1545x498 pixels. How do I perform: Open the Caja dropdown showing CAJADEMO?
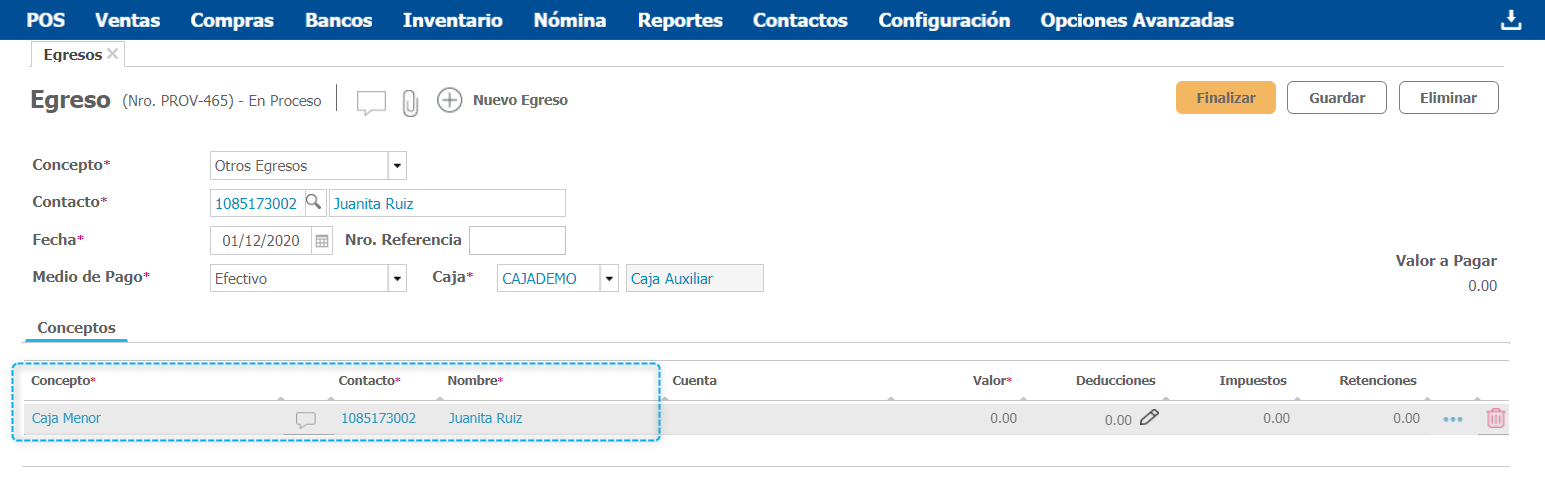(609, 279)
